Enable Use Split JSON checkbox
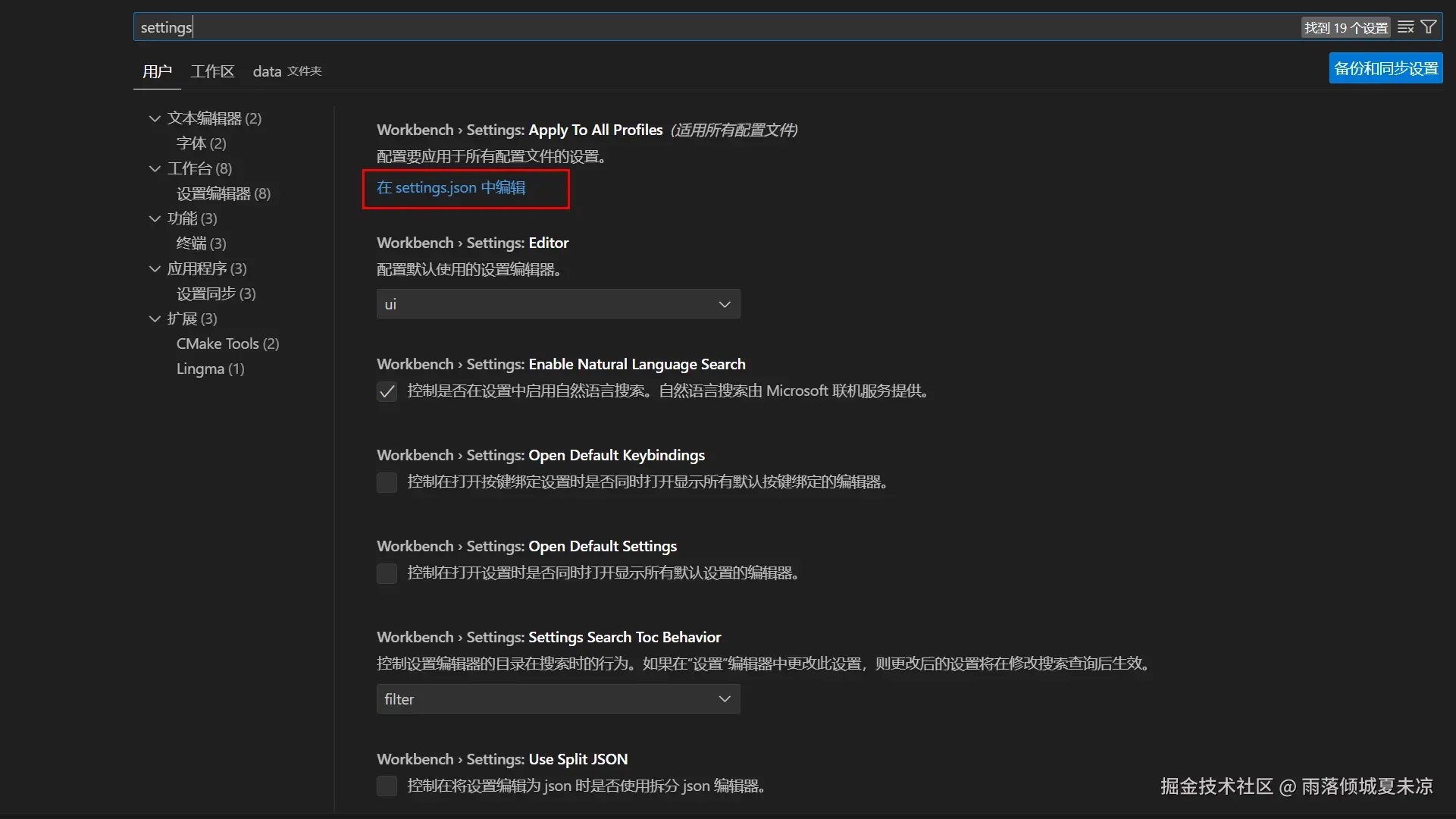Image resolution: width=1456 pixels, height=819 pixels. pyautogui.click(x=387, y=786)
